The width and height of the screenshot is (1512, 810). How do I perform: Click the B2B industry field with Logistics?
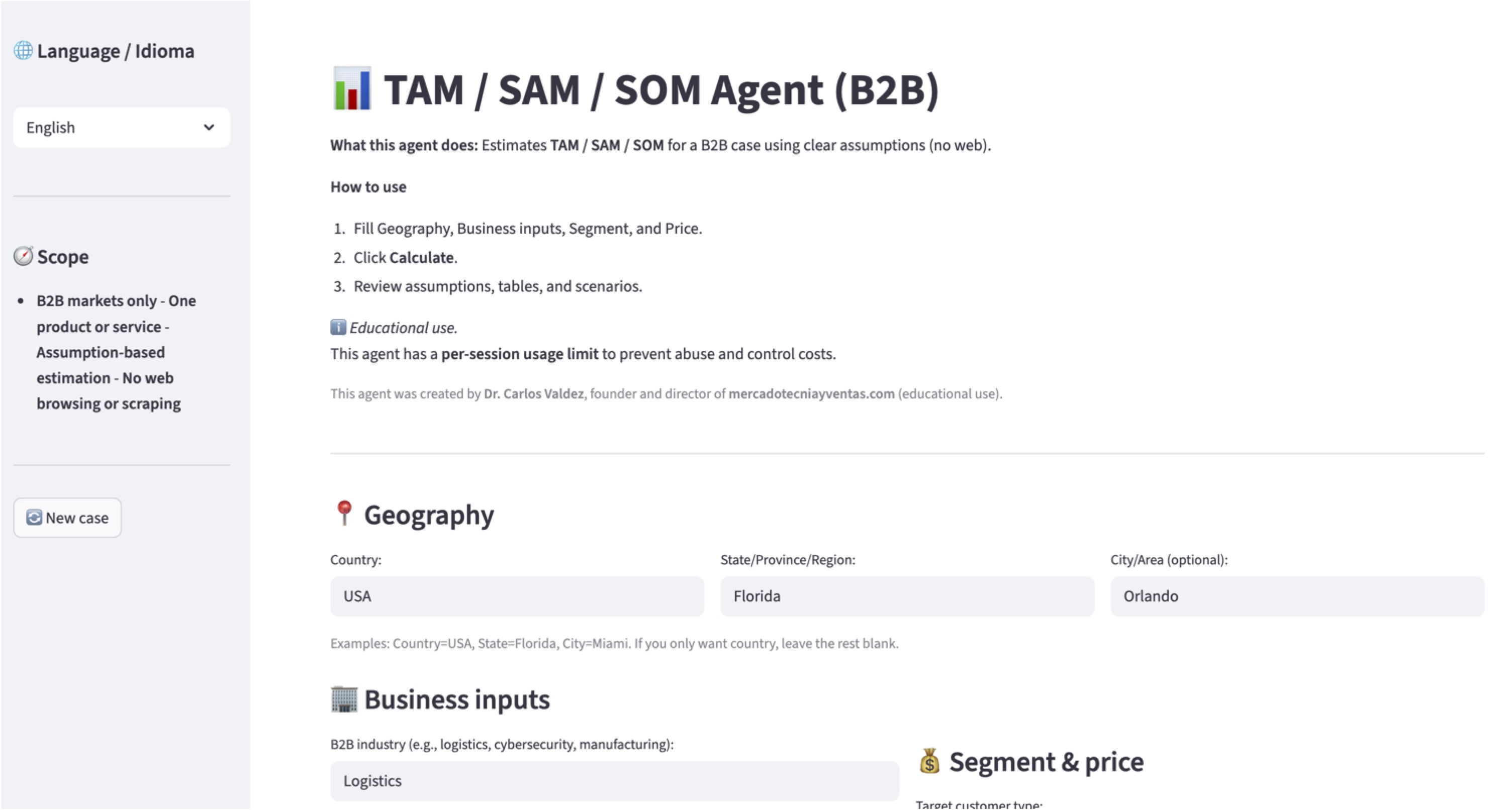click(614, 781)
